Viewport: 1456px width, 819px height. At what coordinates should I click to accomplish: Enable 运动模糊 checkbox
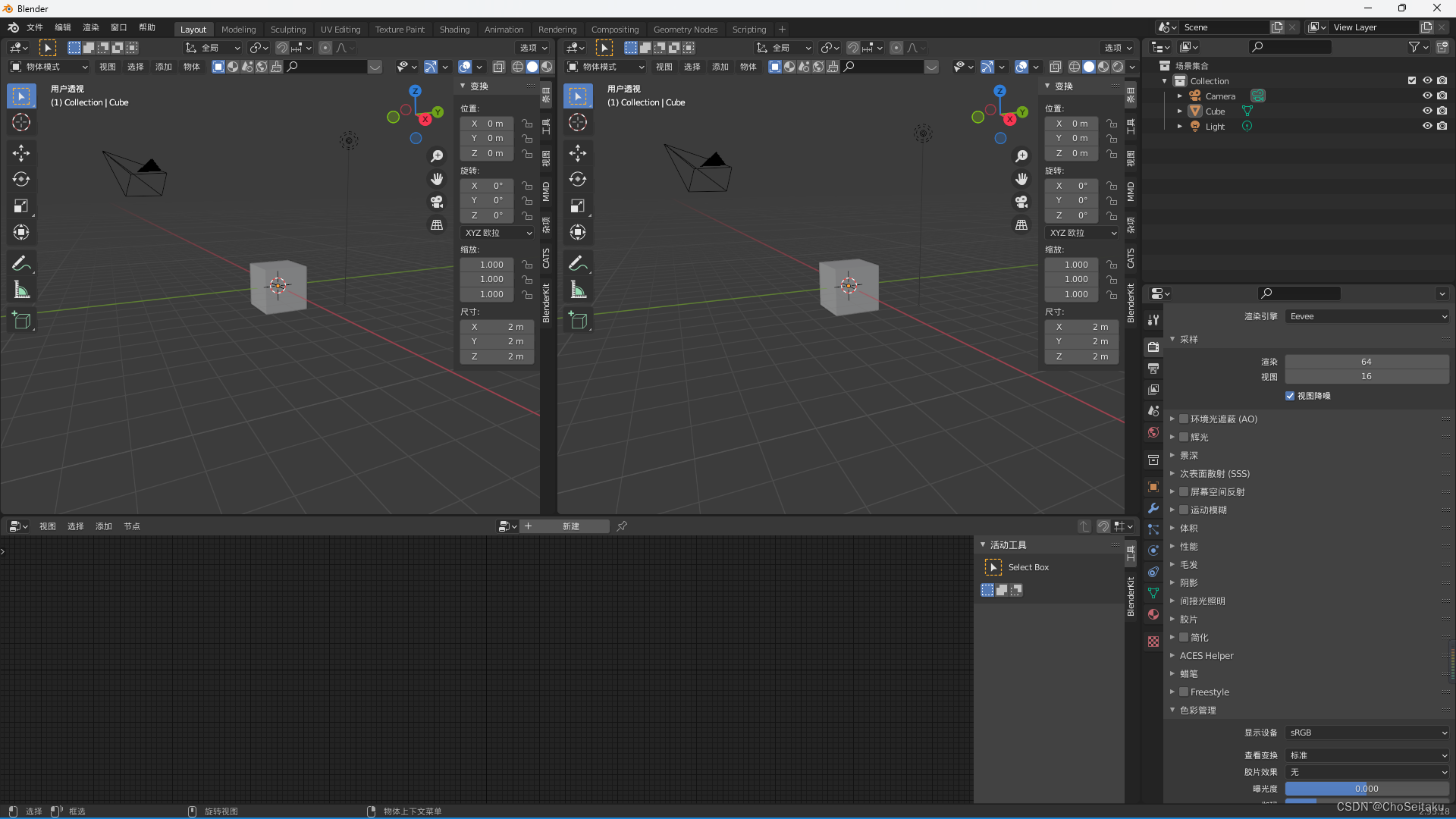(1184, 510)
